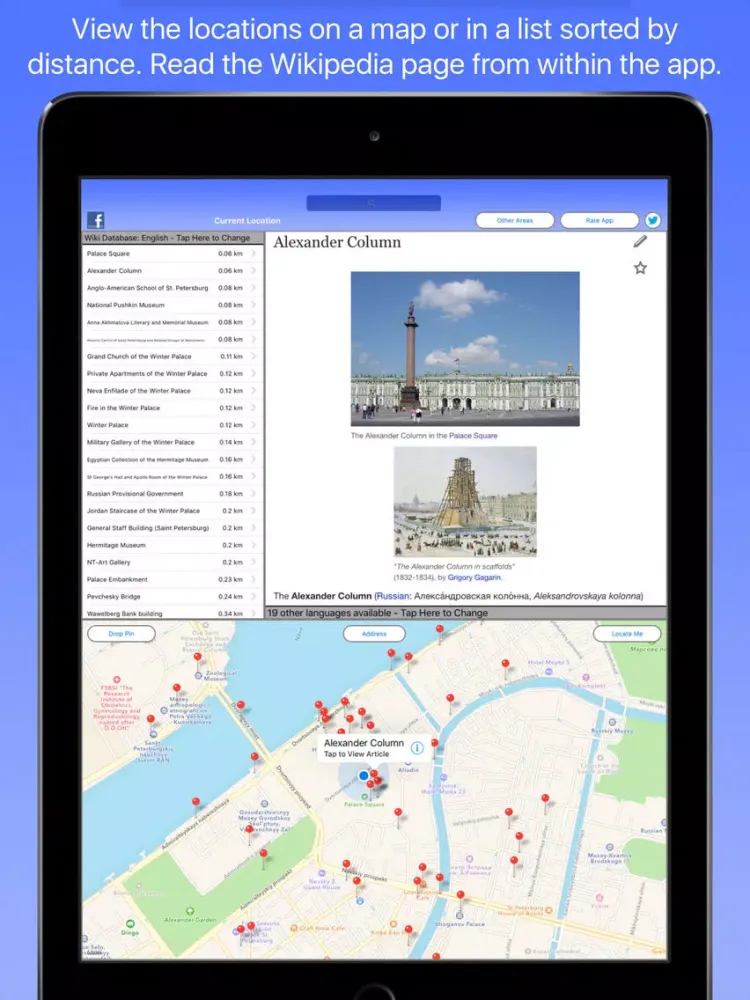Open Military Gallery of the Winter Palace
The width and height of the screenshot is (750, 1000).
coord(173,443)
